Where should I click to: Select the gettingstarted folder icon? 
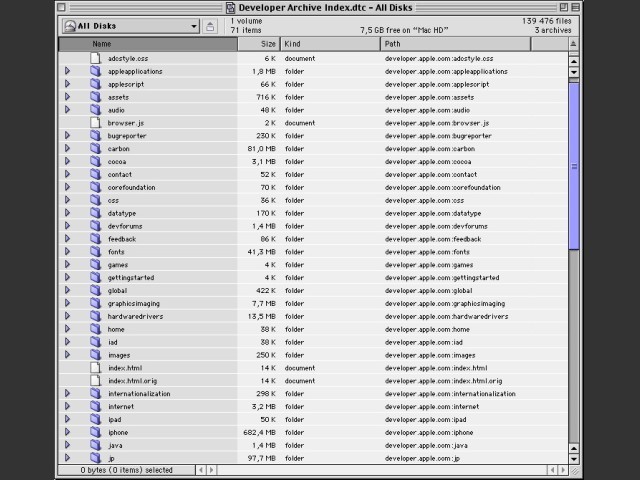tap(96, 278)
